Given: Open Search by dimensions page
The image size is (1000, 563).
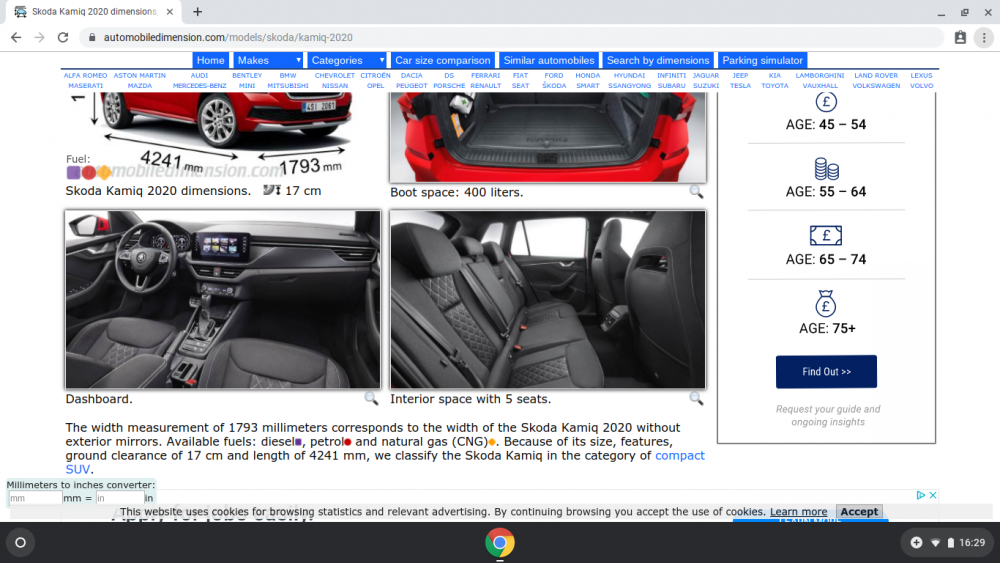Looking at the screenshot, I should (658, 60).
